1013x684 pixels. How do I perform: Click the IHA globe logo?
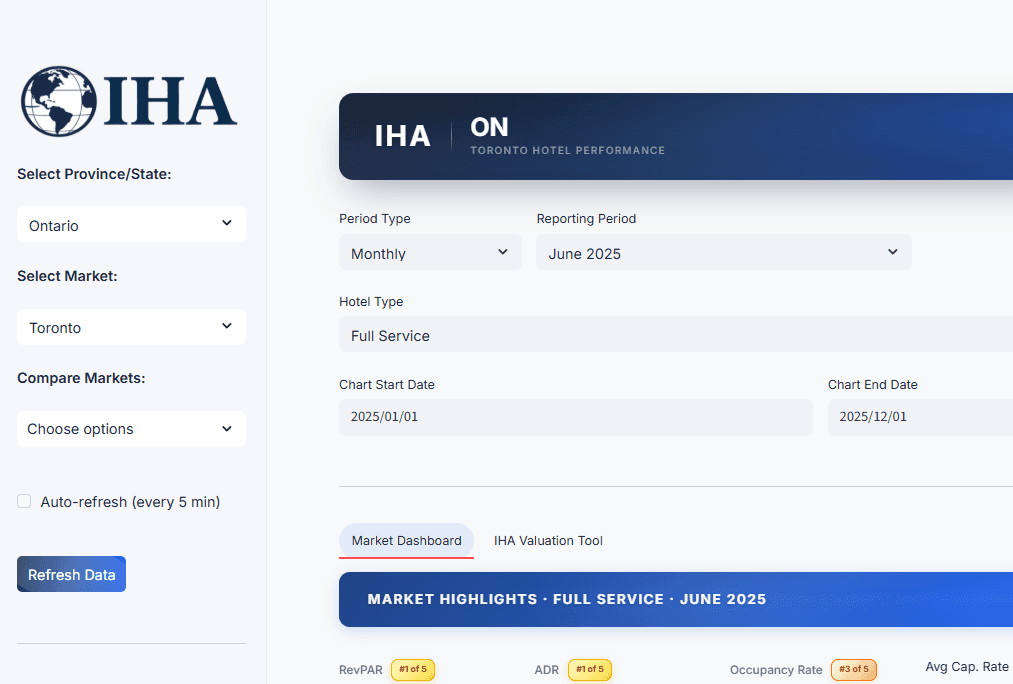coord(128,101)
